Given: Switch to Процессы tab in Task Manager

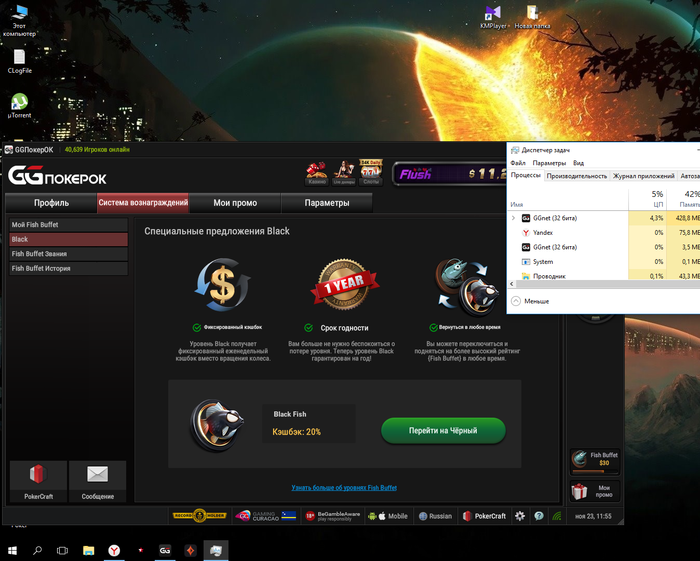Looking at the screenshot, I should click(525, 175).
